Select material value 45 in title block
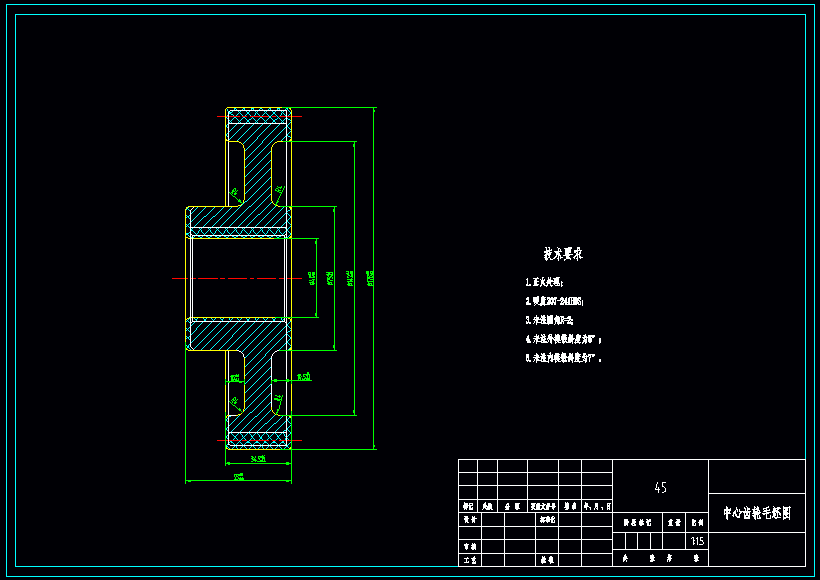 click(660, 487)
